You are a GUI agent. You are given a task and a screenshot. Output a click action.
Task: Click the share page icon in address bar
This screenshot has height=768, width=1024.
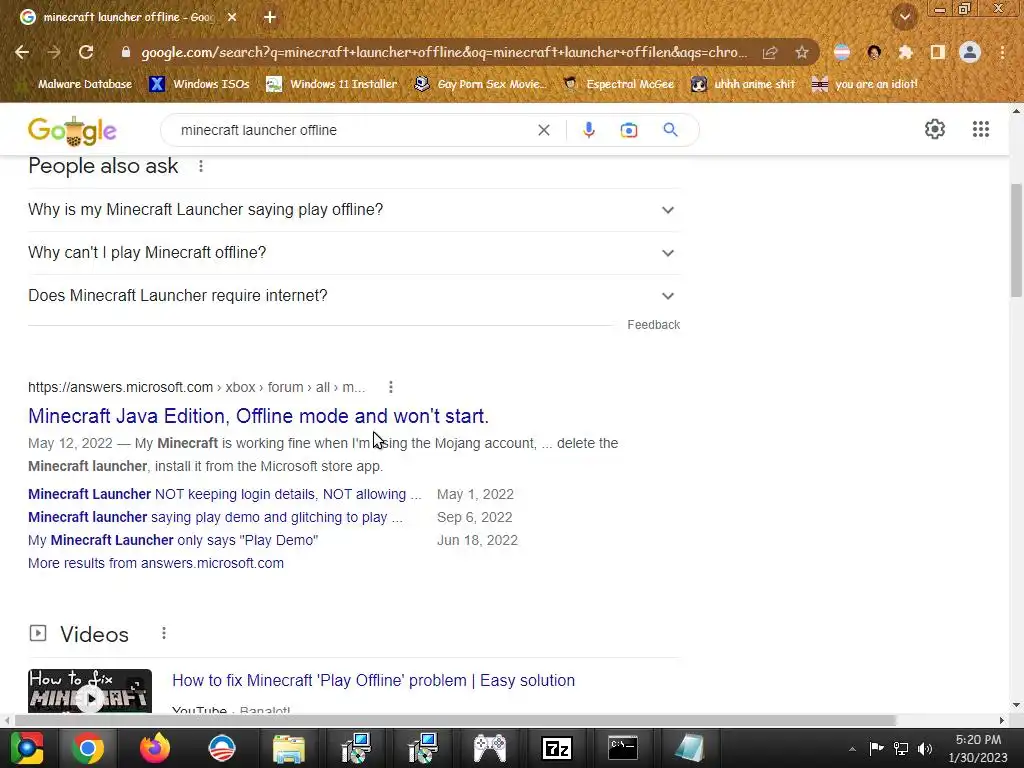point(770,52)
